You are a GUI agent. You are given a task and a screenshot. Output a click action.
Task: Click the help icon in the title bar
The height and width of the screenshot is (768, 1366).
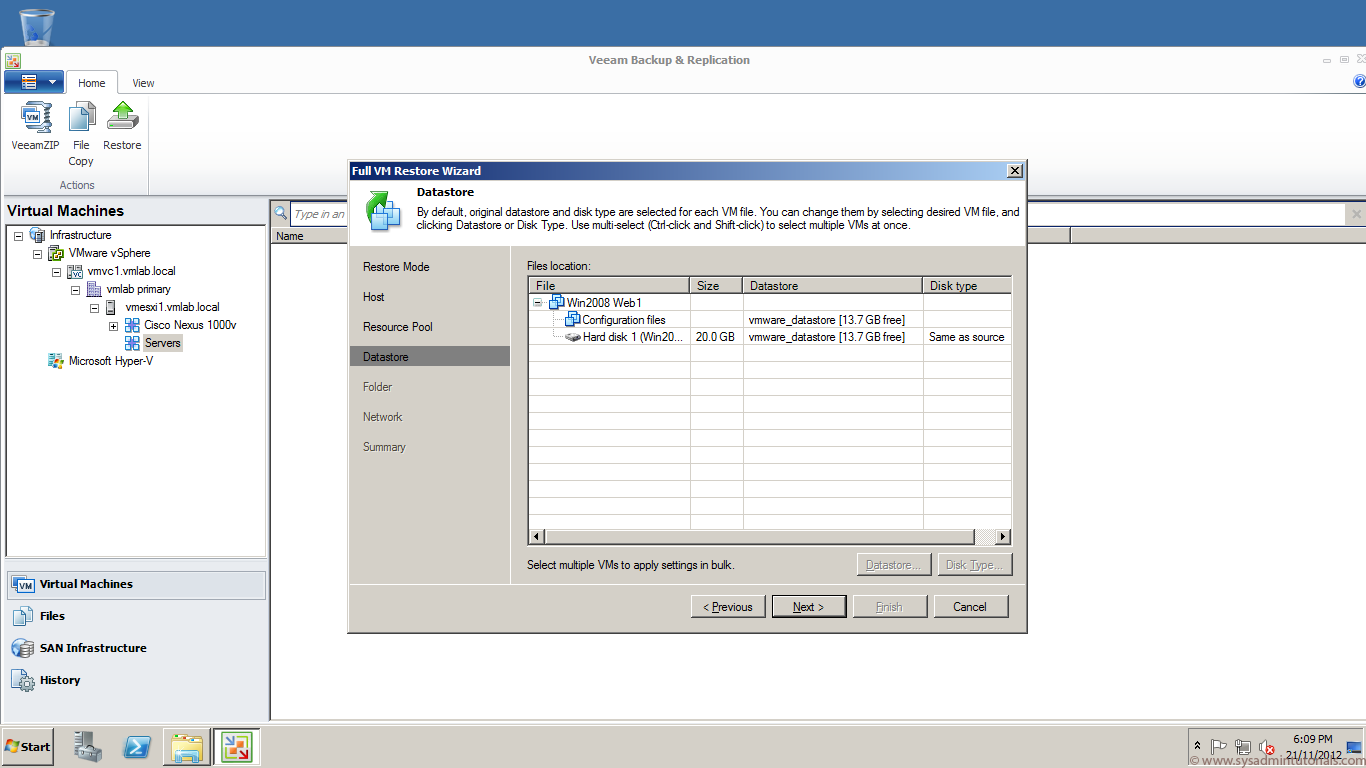(x=1359, y=82)
